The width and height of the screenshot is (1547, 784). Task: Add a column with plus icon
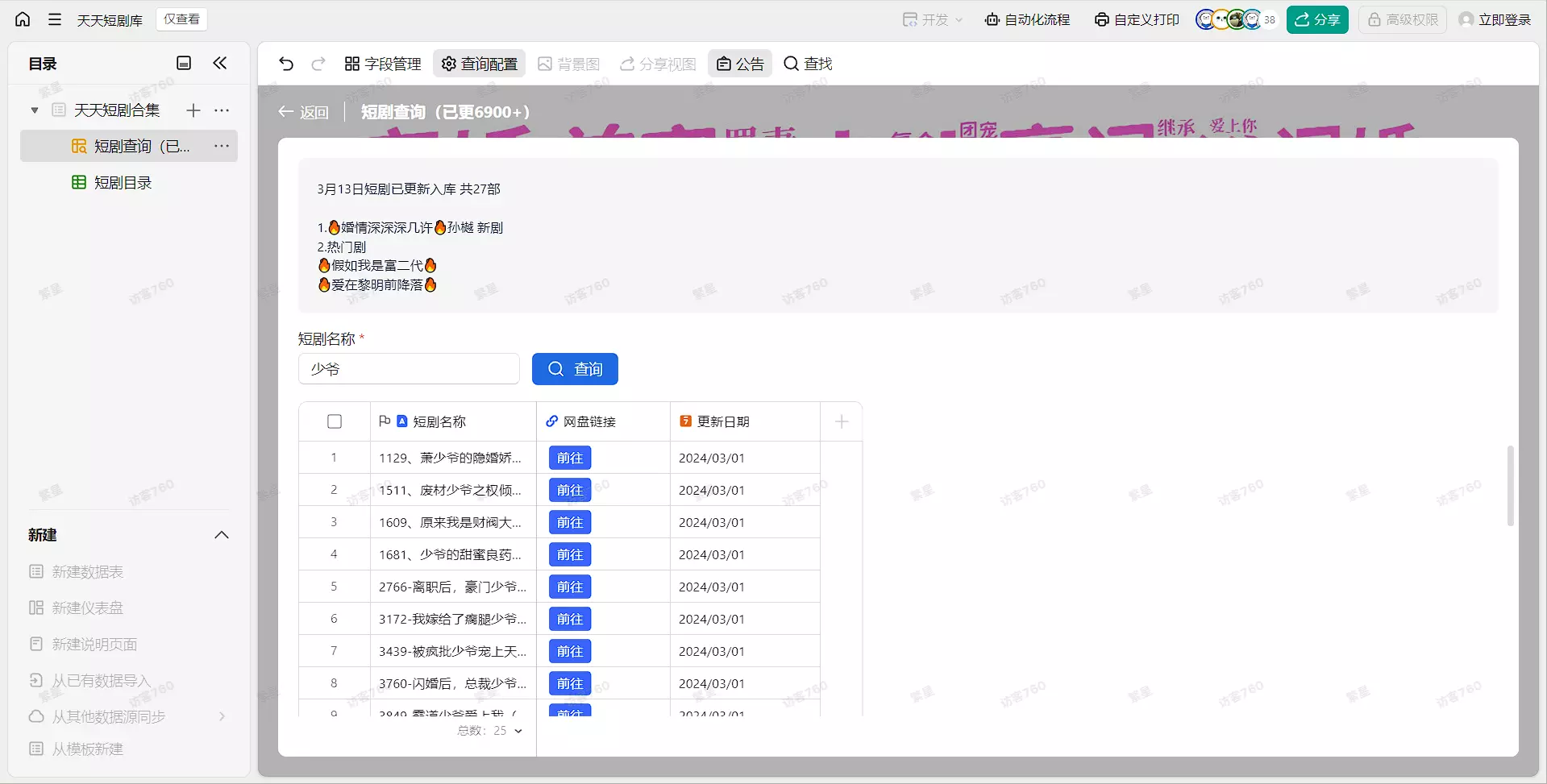pos(842,421)
